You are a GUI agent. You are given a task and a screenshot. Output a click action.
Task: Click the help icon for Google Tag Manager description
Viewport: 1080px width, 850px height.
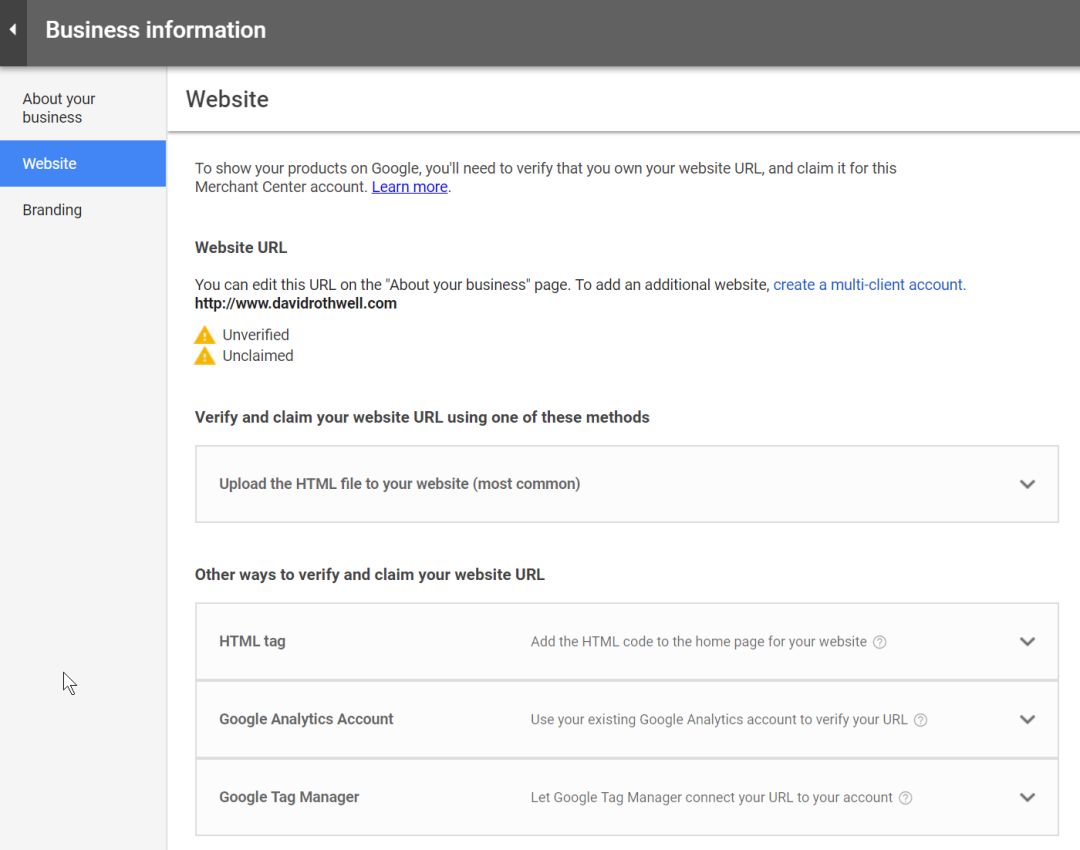pos(906,798)
